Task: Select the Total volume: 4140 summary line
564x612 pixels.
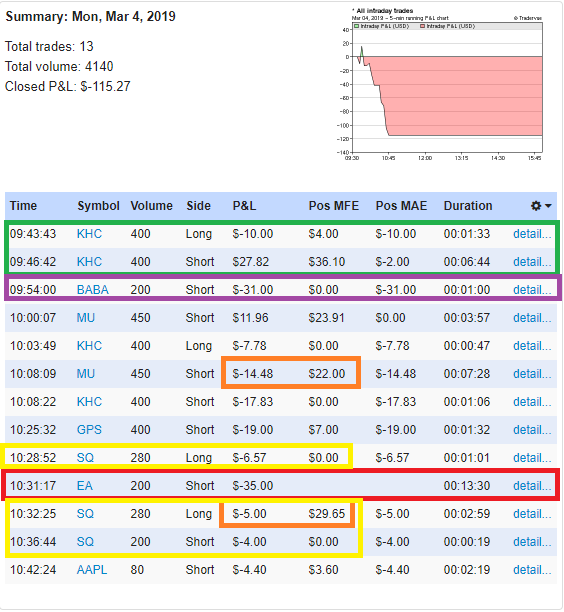Action: point(59,66)
